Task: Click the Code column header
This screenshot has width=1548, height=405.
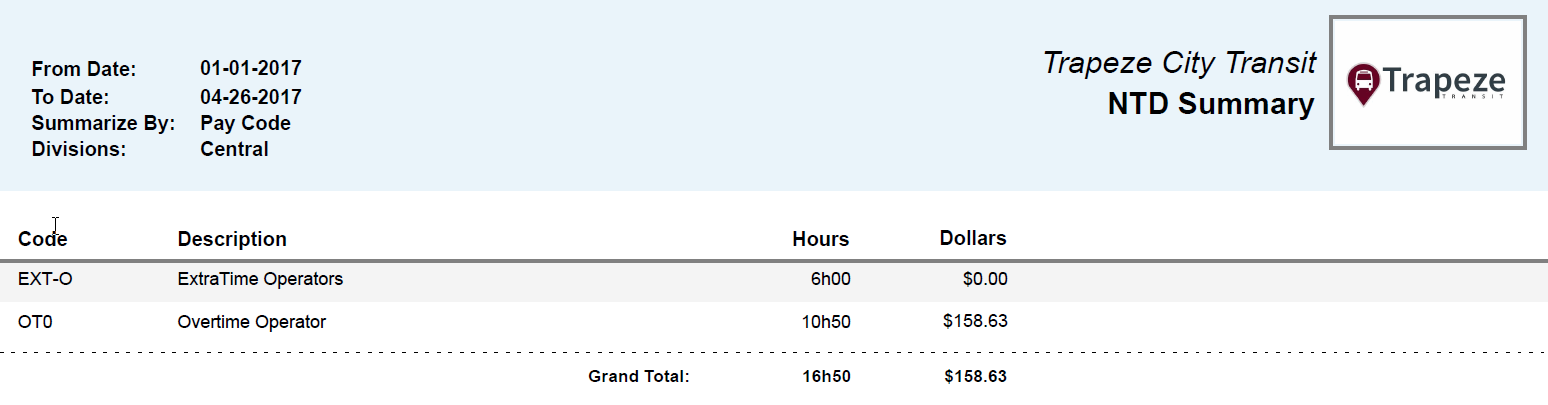Action: (x=42, y=239)
